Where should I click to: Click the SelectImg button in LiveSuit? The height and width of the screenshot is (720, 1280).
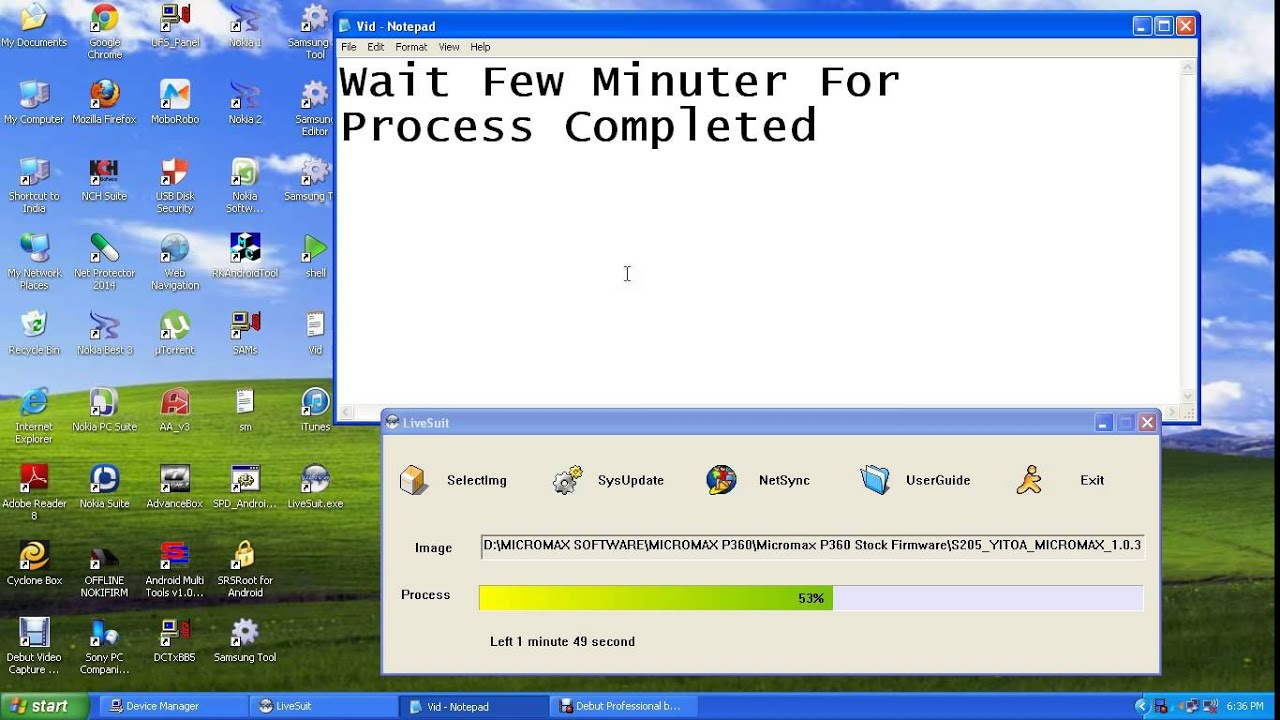click(x=454, y=480)
